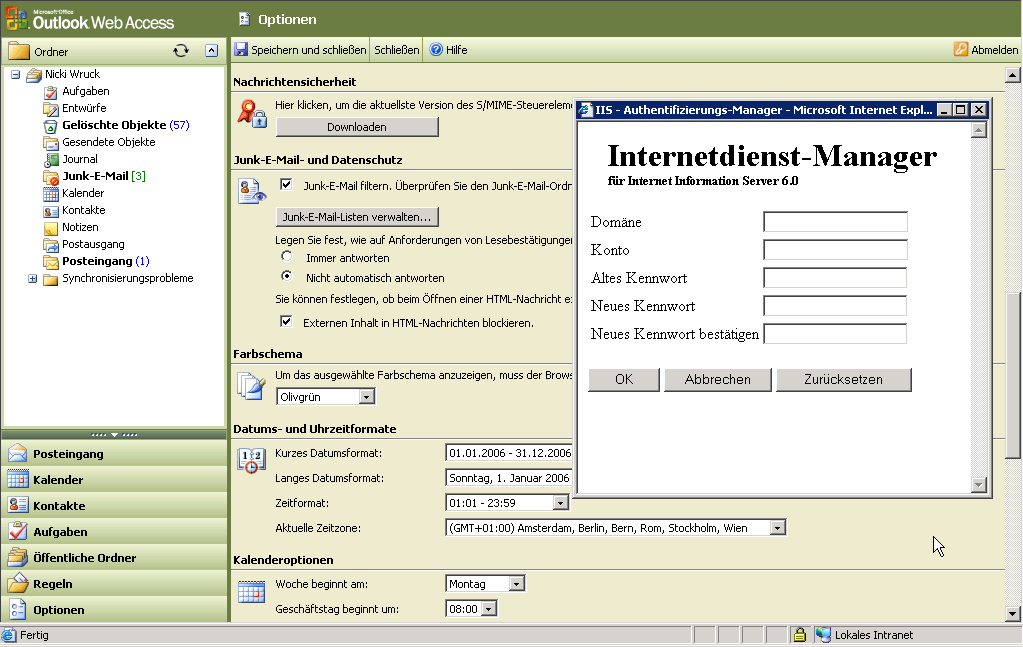Go to Posteingang in navigation pane
The image size is (1023, 647).
tap(115, 454)
